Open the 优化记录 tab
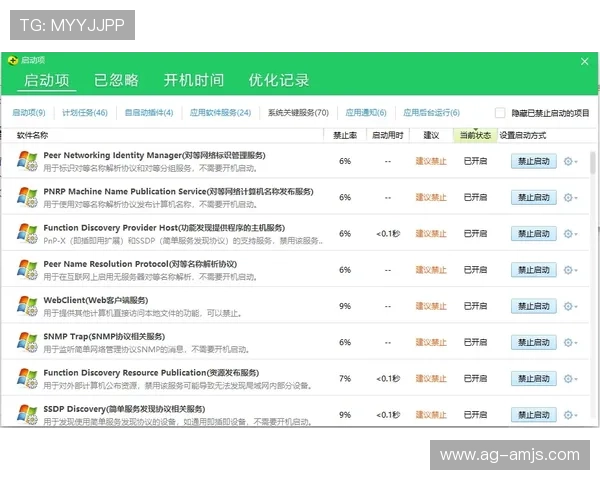The image size is (600, 480). coord(279,80)
